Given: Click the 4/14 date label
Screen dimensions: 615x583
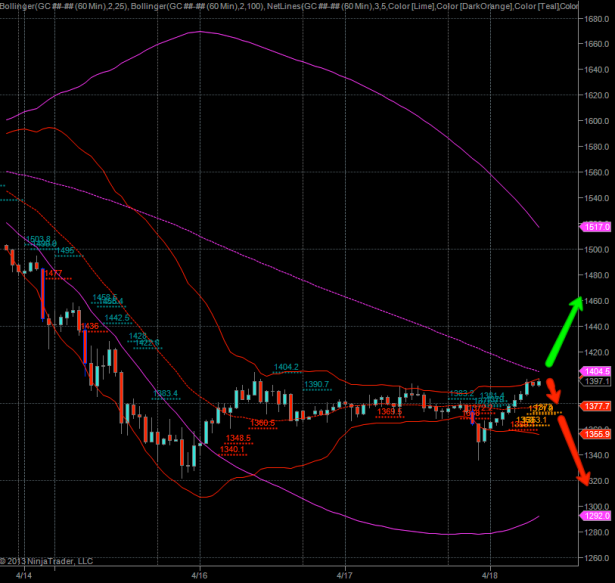Looking at the screenshot, I should (24, 576).
